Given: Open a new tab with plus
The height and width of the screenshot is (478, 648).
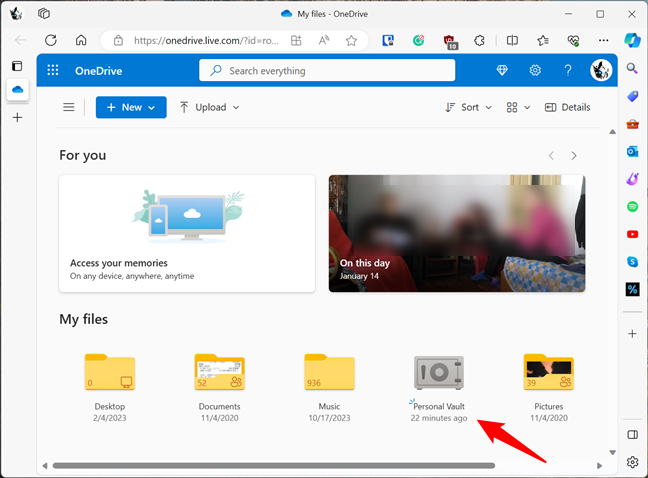Looking at the screenshot, I should pos(17,118).
